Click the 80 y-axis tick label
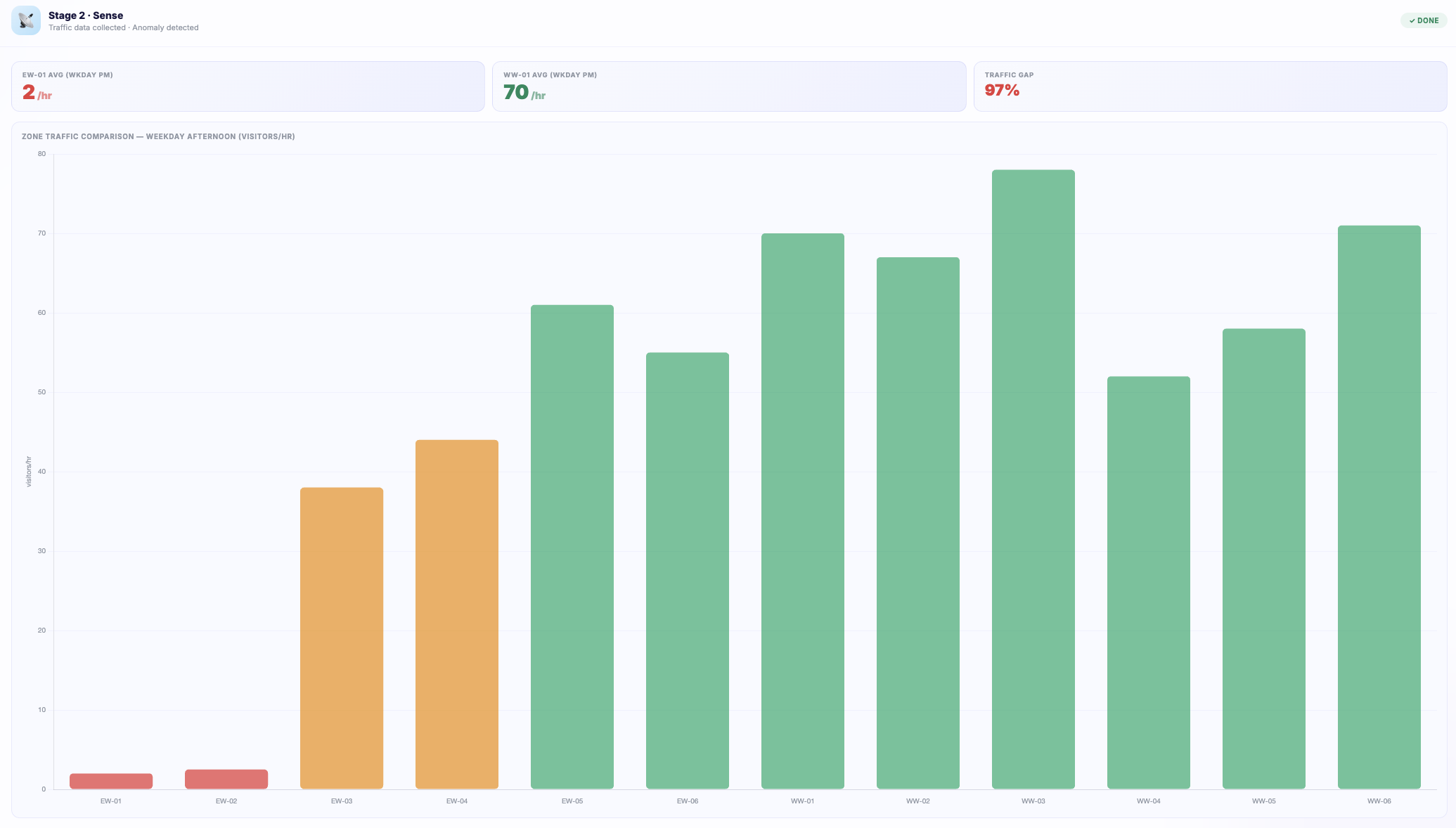Screen dimensions: 1456x828 coord(42,154)
